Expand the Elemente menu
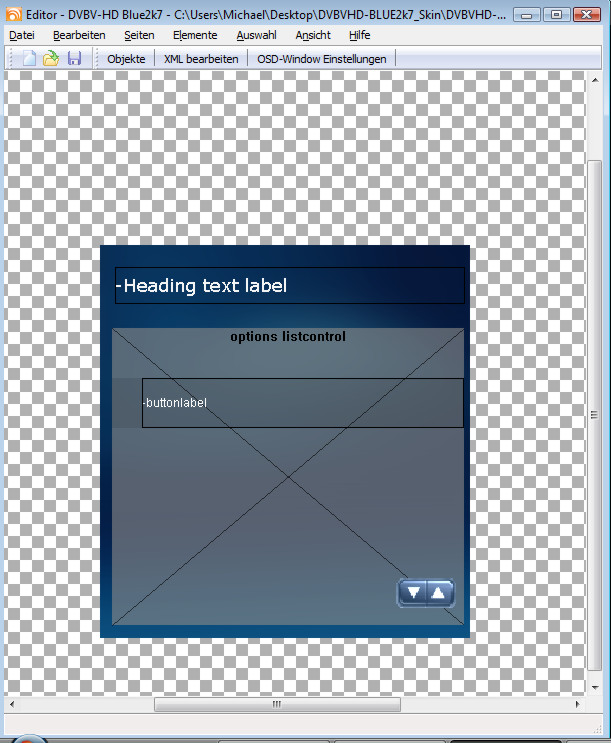 [x=195, y=35]
